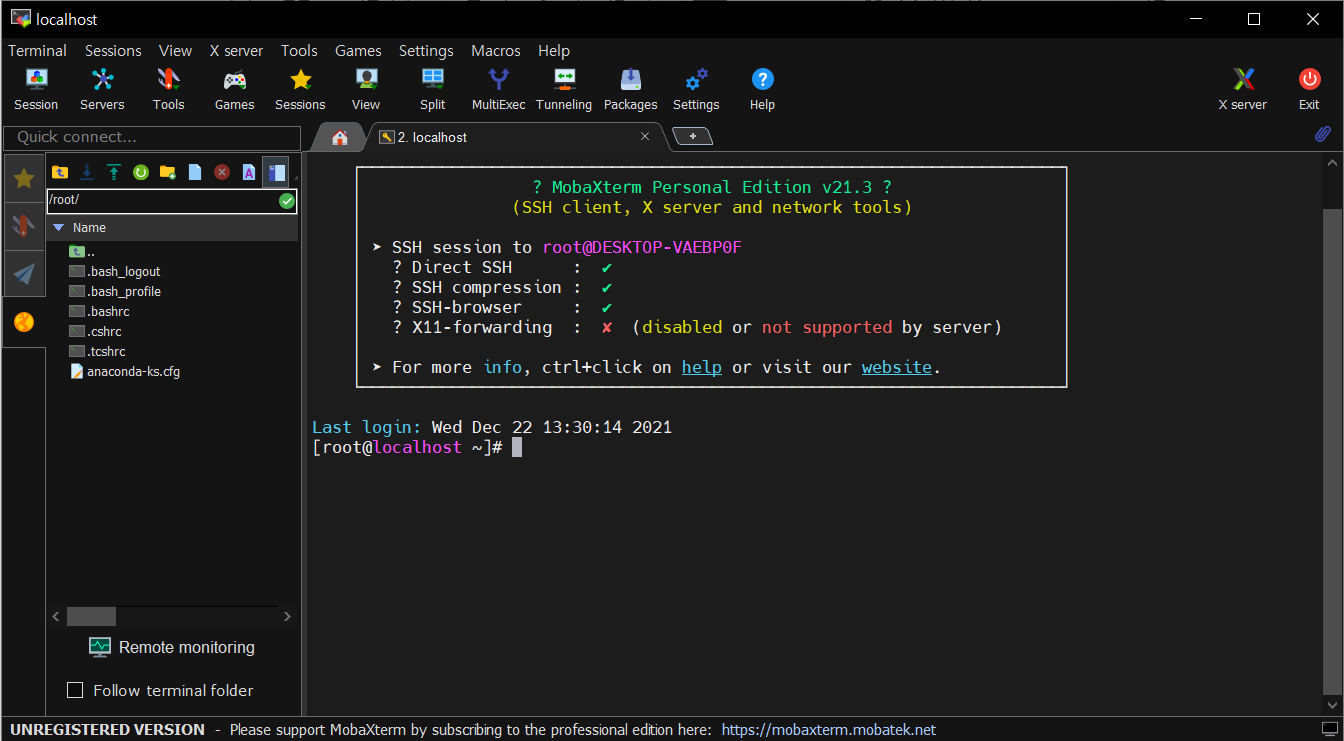Select the .bashrc file

[x=100, y=311]
